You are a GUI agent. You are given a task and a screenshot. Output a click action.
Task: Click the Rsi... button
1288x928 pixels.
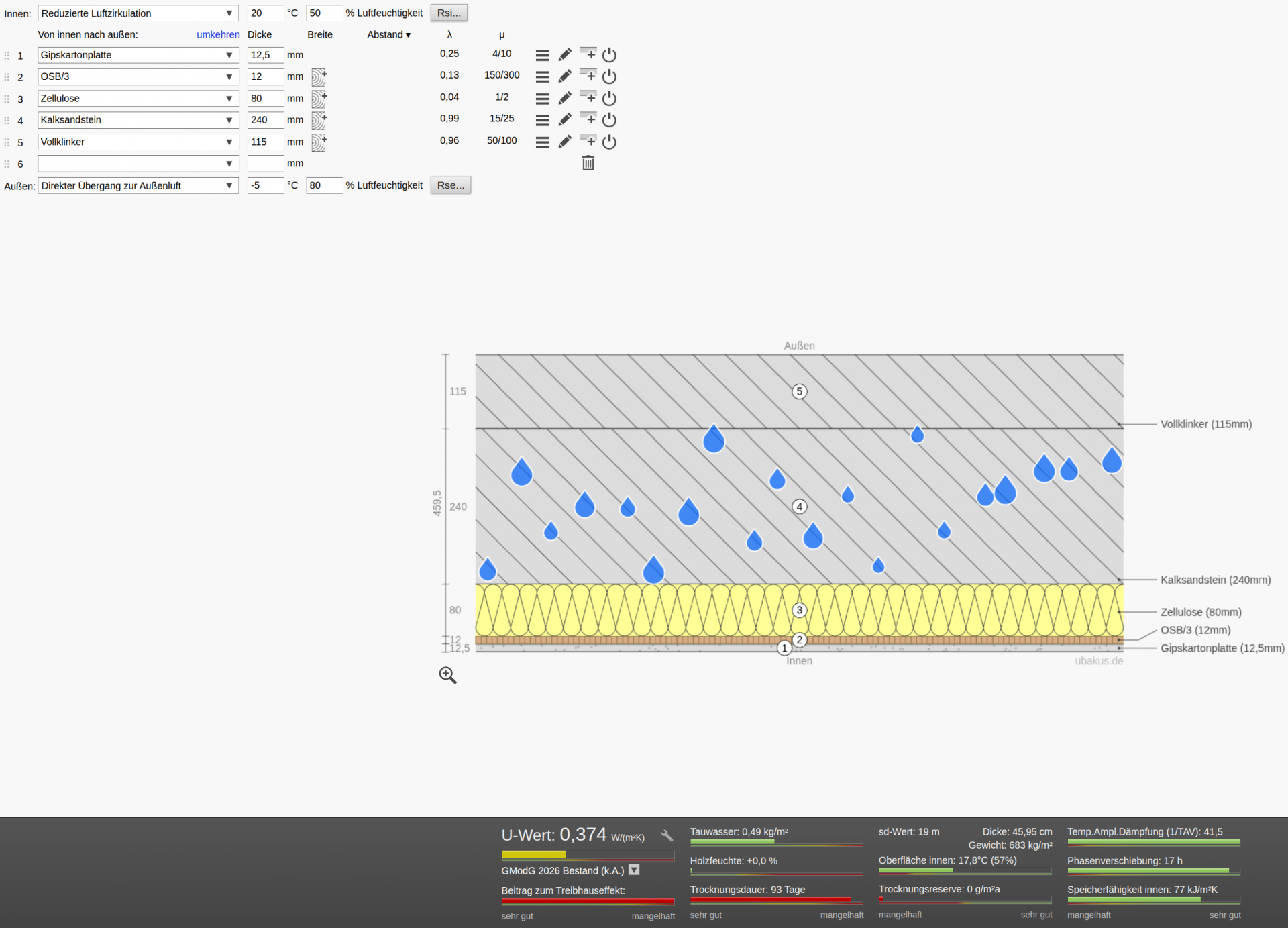[449, 13]
